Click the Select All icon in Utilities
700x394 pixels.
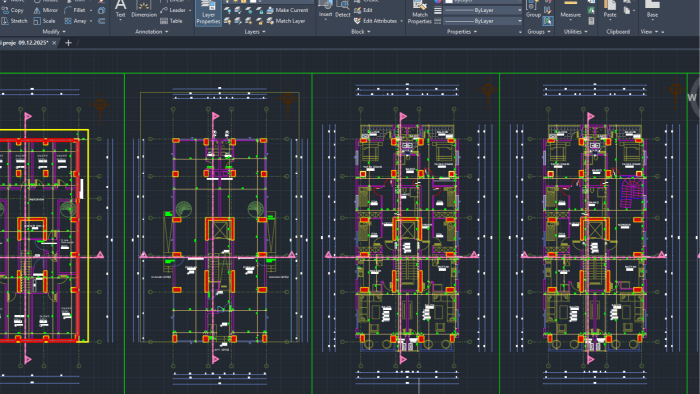pos(591,10)
